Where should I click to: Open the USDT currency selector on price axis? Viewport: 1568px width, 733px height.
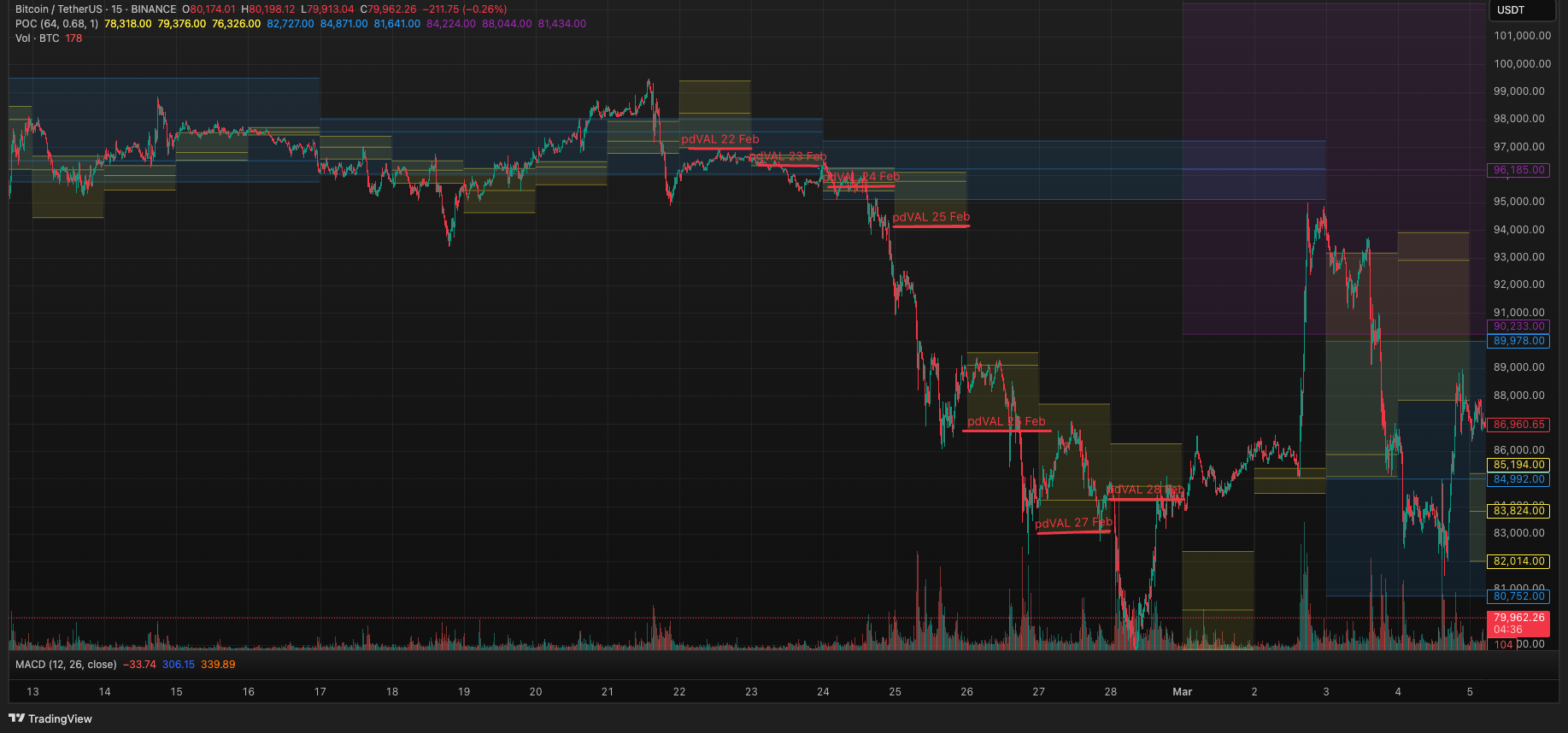(x=1522, y=10)
